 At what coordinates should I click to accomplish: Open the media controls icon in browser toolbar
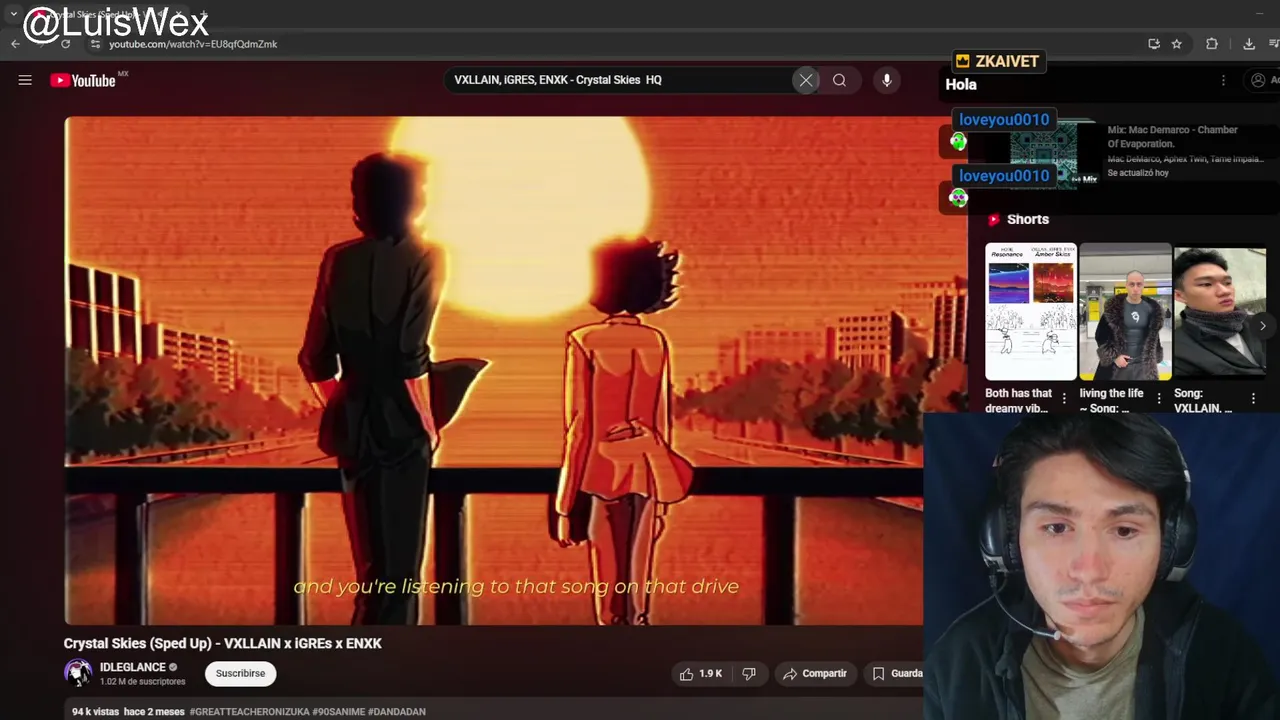tap(1274, 44)
